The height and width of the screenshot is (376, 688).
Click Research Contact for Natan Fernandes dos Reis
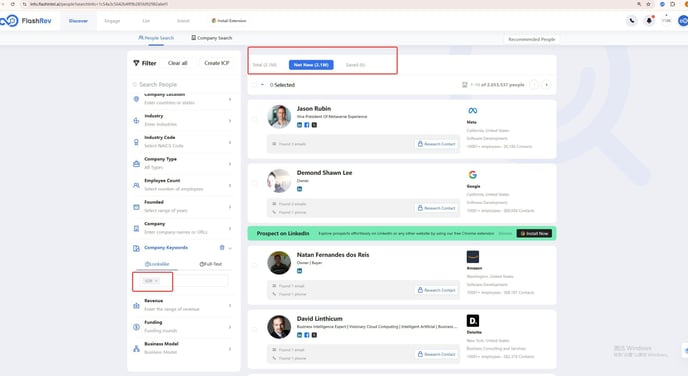436,290
